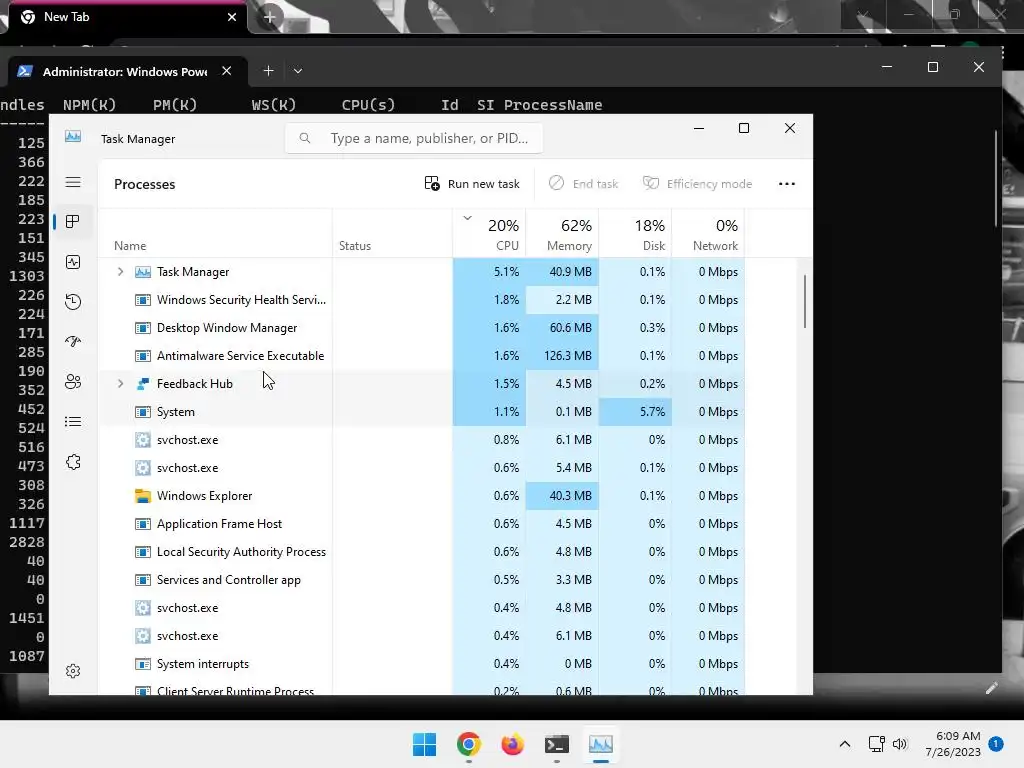Open Task Manager Settings gear
This screenshot has width=1024, height=768.
coord(73,671)
